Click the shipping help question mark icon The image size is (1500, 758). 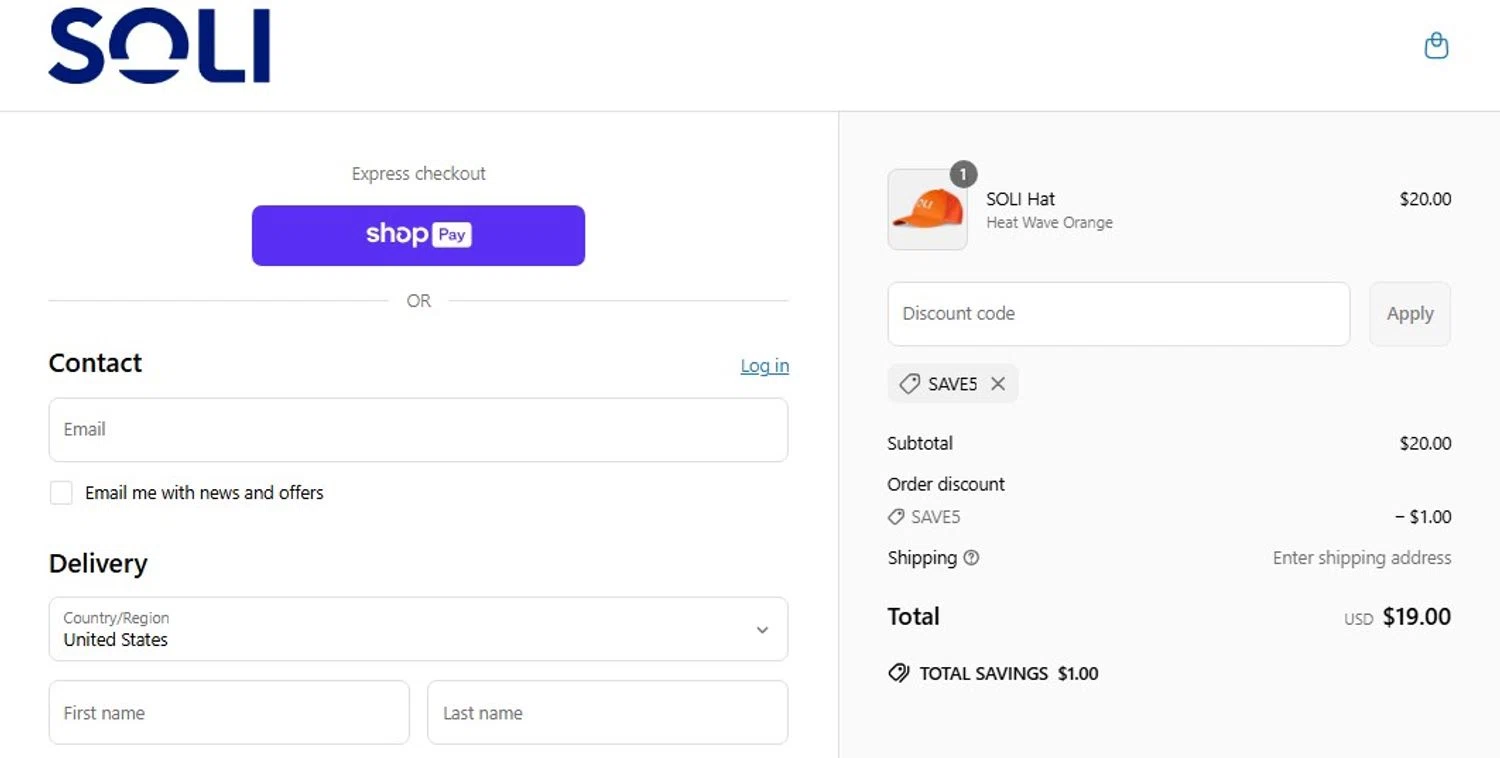point(971,558)
